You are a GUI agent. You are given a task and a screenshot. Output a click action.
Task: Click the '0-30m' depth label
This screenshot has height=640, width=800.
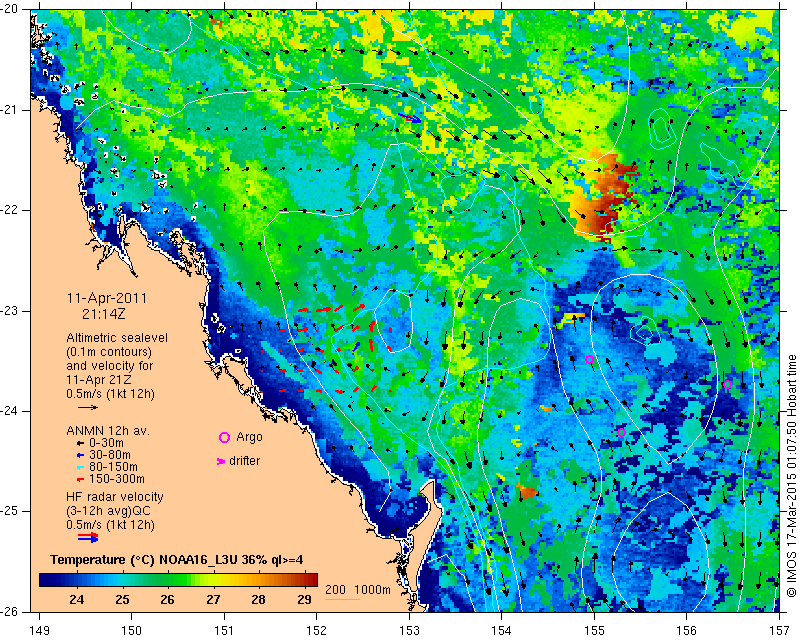106,442
